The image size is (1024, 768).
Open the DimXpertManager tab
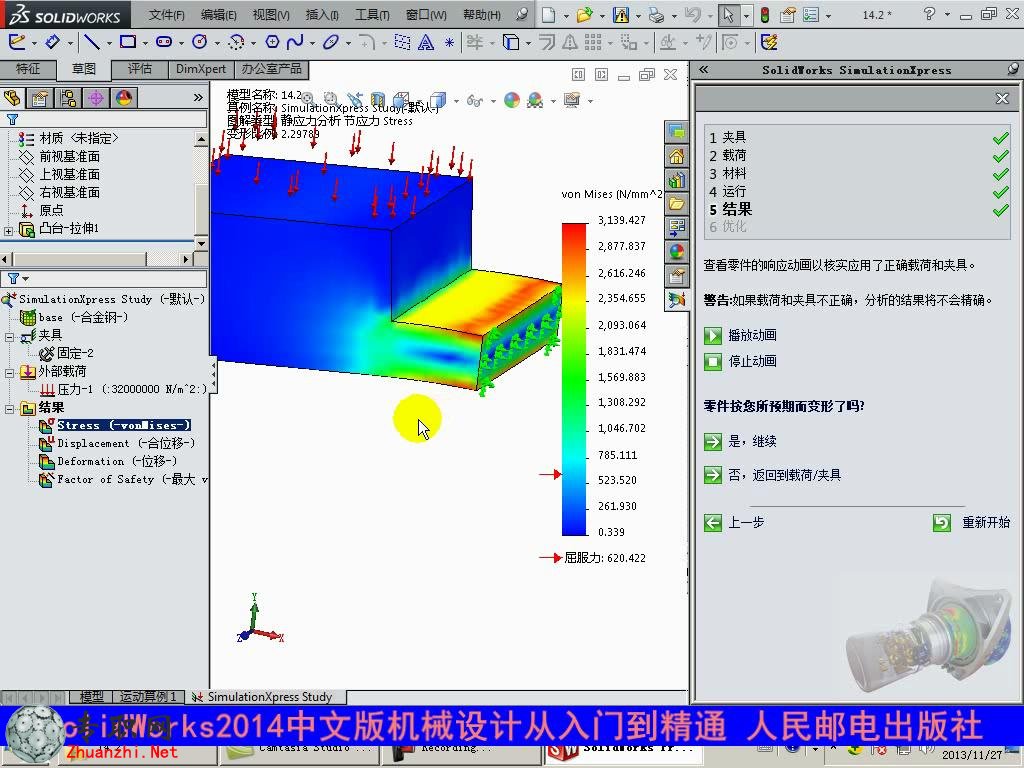pyautogui.click(x=96, y=98)
